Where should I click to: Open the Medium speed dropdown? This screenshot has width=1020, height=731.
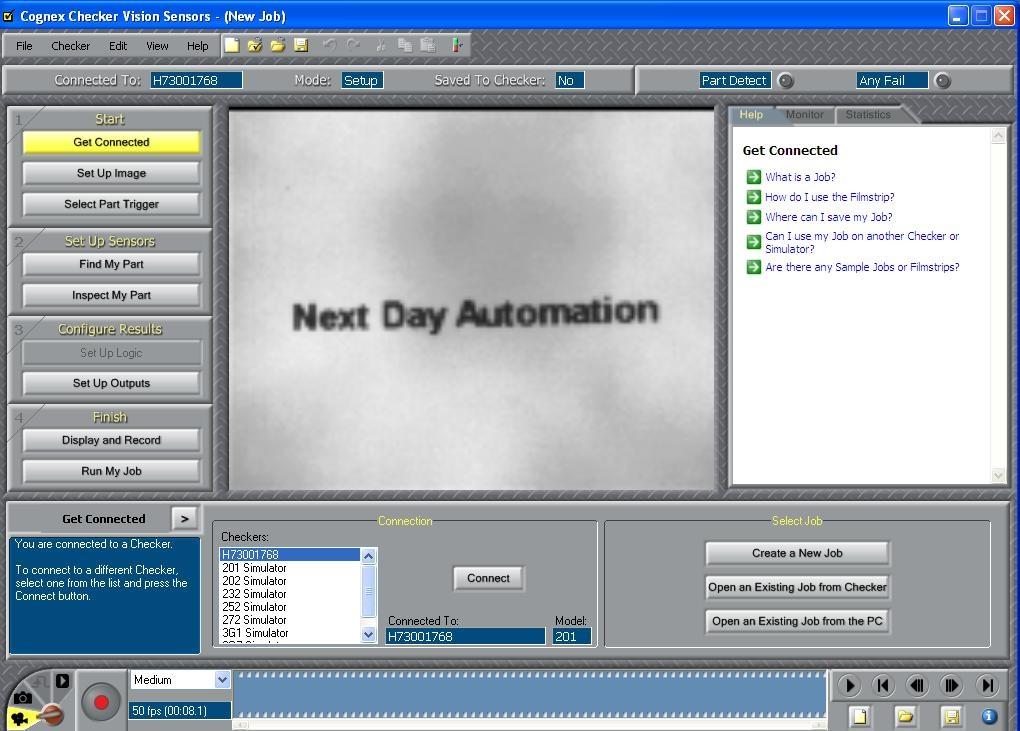222,680
